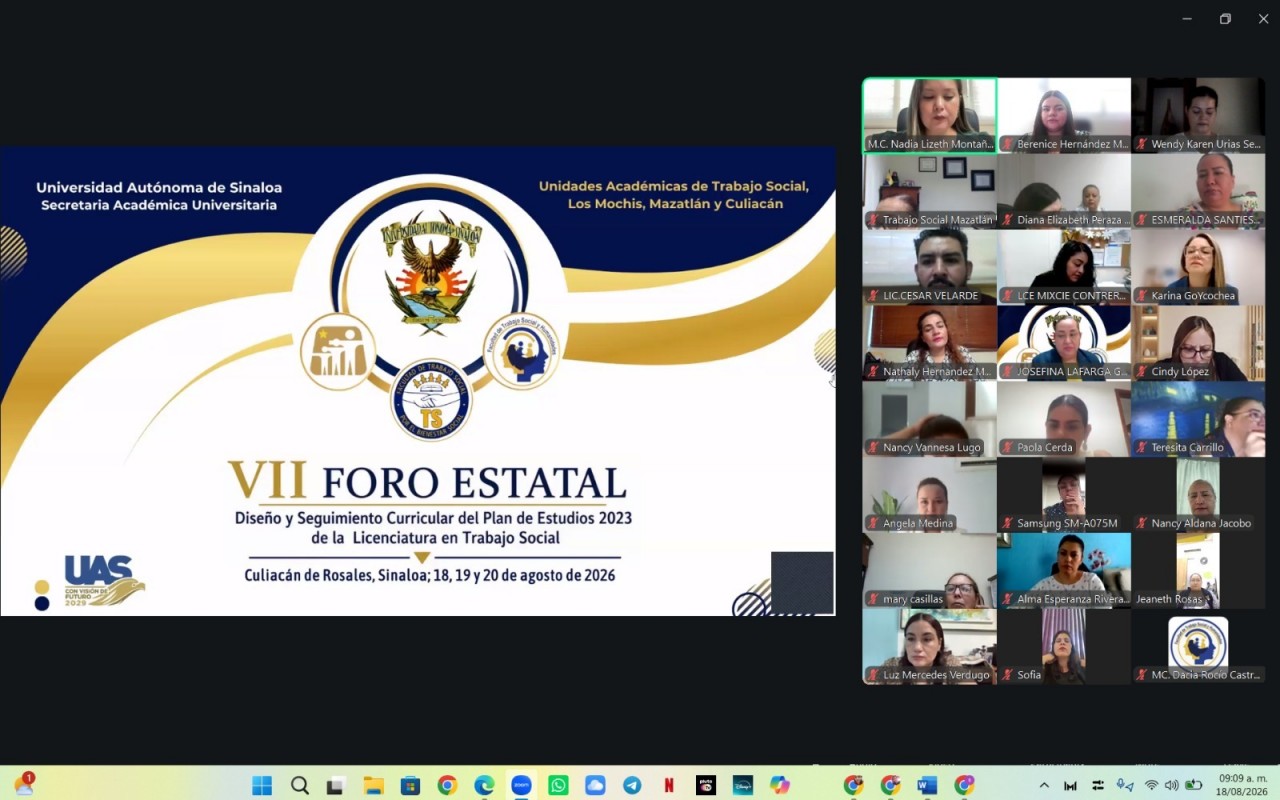Select the Trabajo Social Mazatlán tile

(x=930, y=191)
